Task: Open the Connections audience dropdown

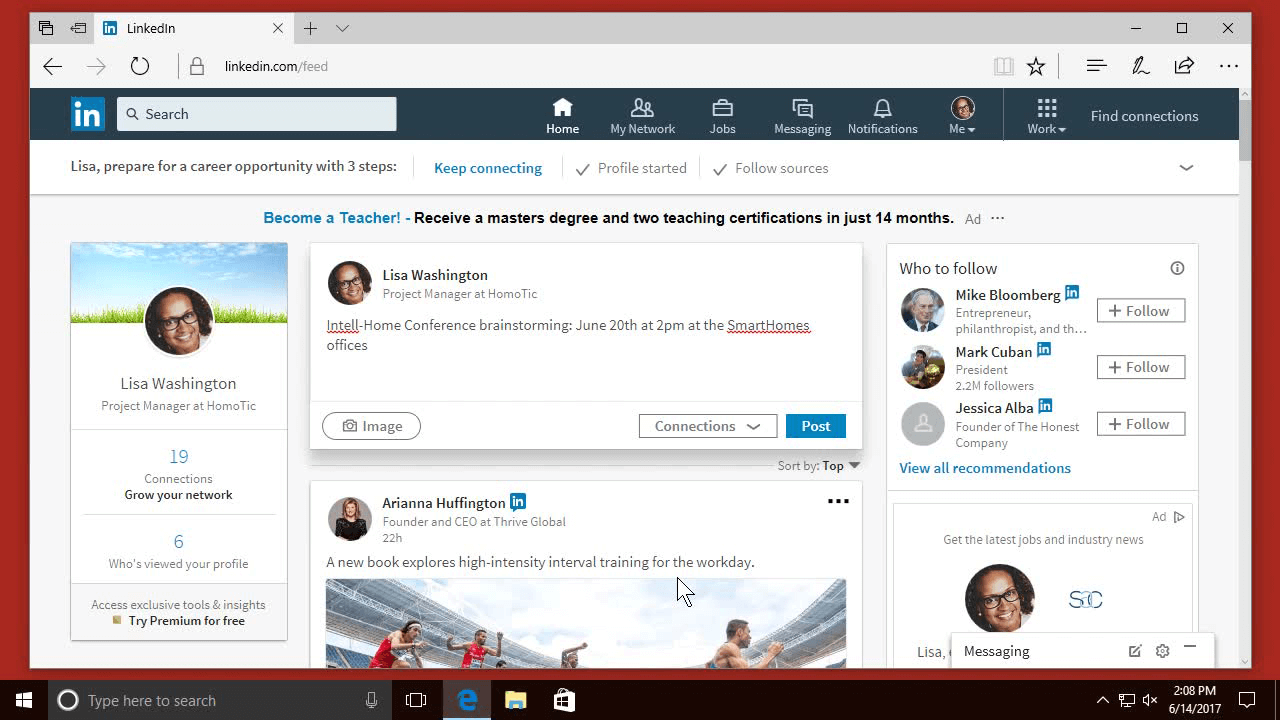Action: coord(707,425)
